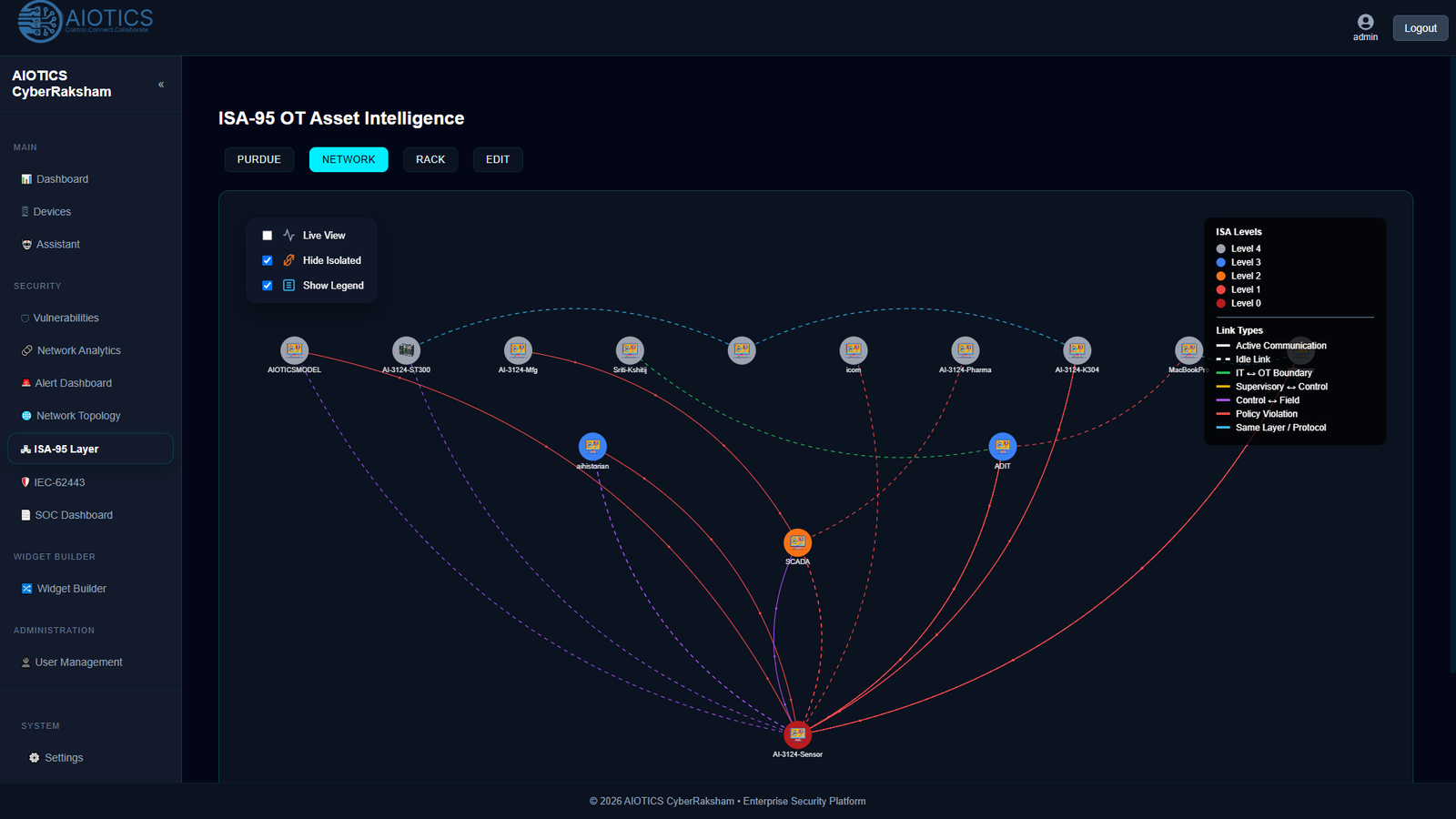Select the AI-3124-ST300 node
The width and height of the screenshot is (1456, 819).
[406, 350]
